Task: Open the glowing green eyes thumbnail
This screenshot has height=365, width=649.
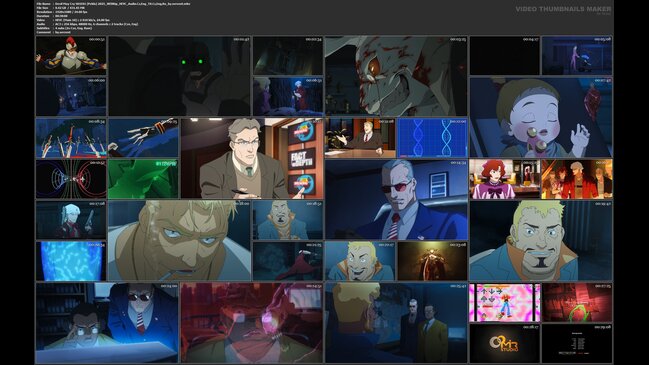Action: pos(179,76)
